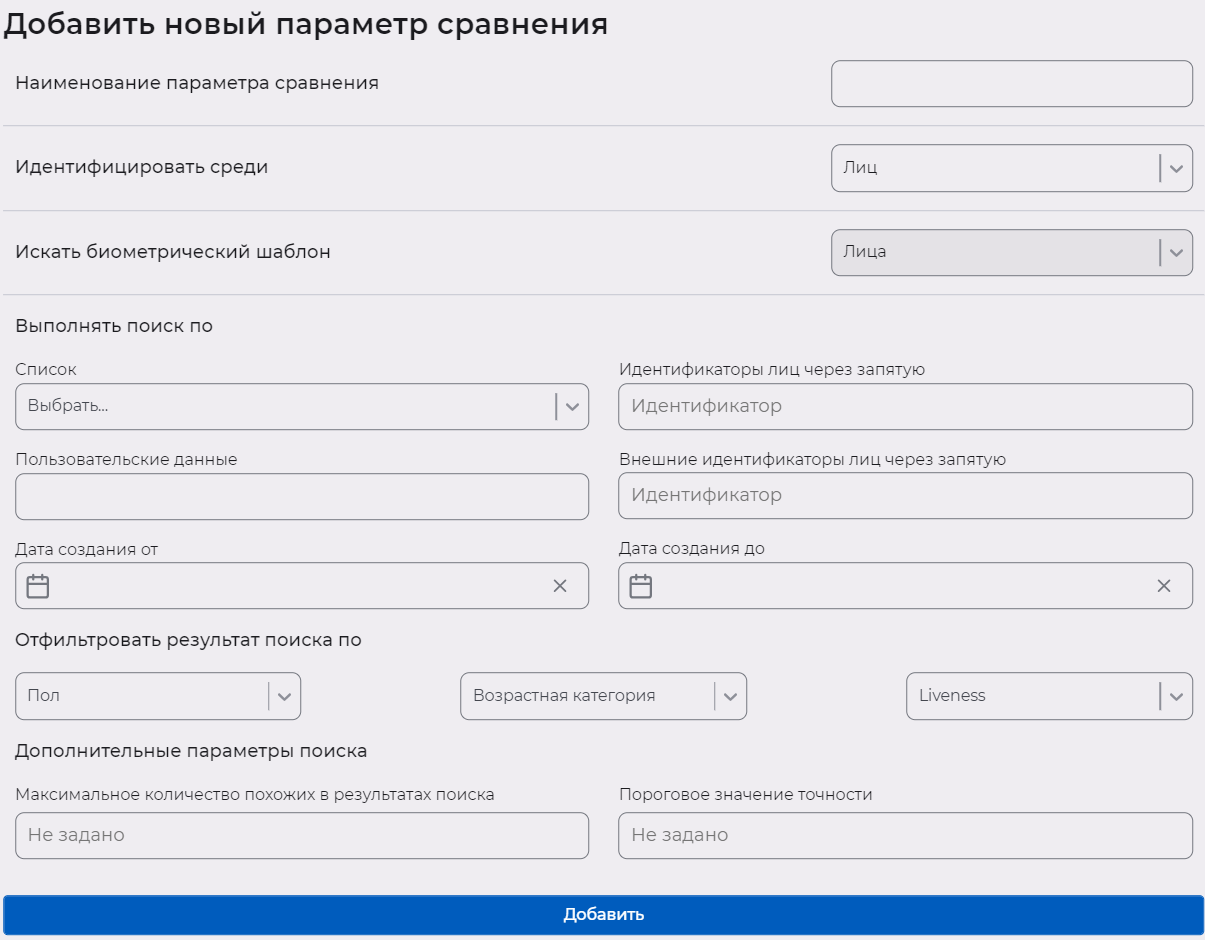Open the Возрастная категория filter dropdown
Image resolution: width=1205 pixels, height=940 pixels.
tap(603, 696)
